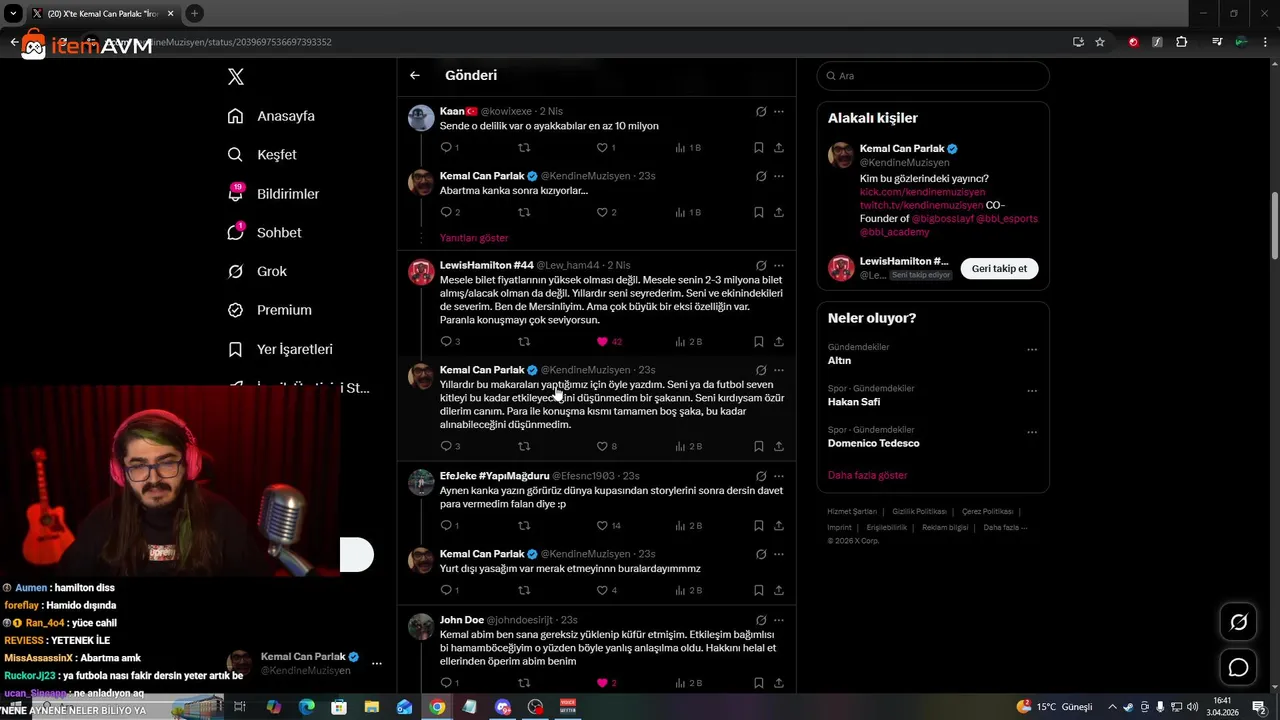1280x720 pixels.
Task: Open the Gizlilik Politikası footer link
Action: 919,511
